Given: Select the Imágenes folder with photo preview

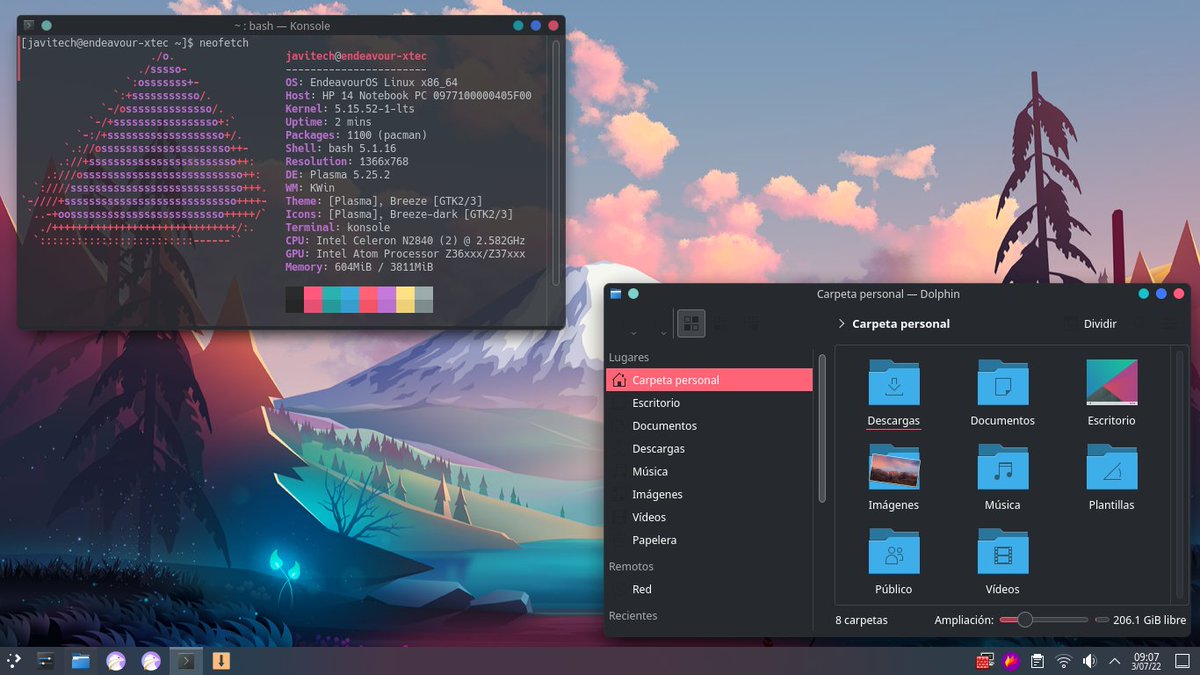Looking at the screenshot, I should (894, 467).
